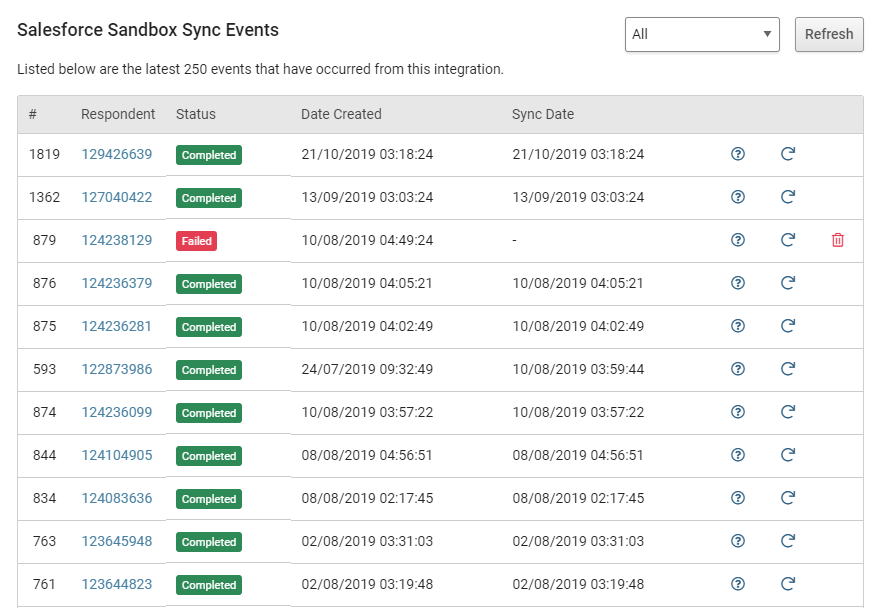This screenshot has width=885, height=608.
Task: Click the Completed badge for event 1819
Action: tap(209, 155)
